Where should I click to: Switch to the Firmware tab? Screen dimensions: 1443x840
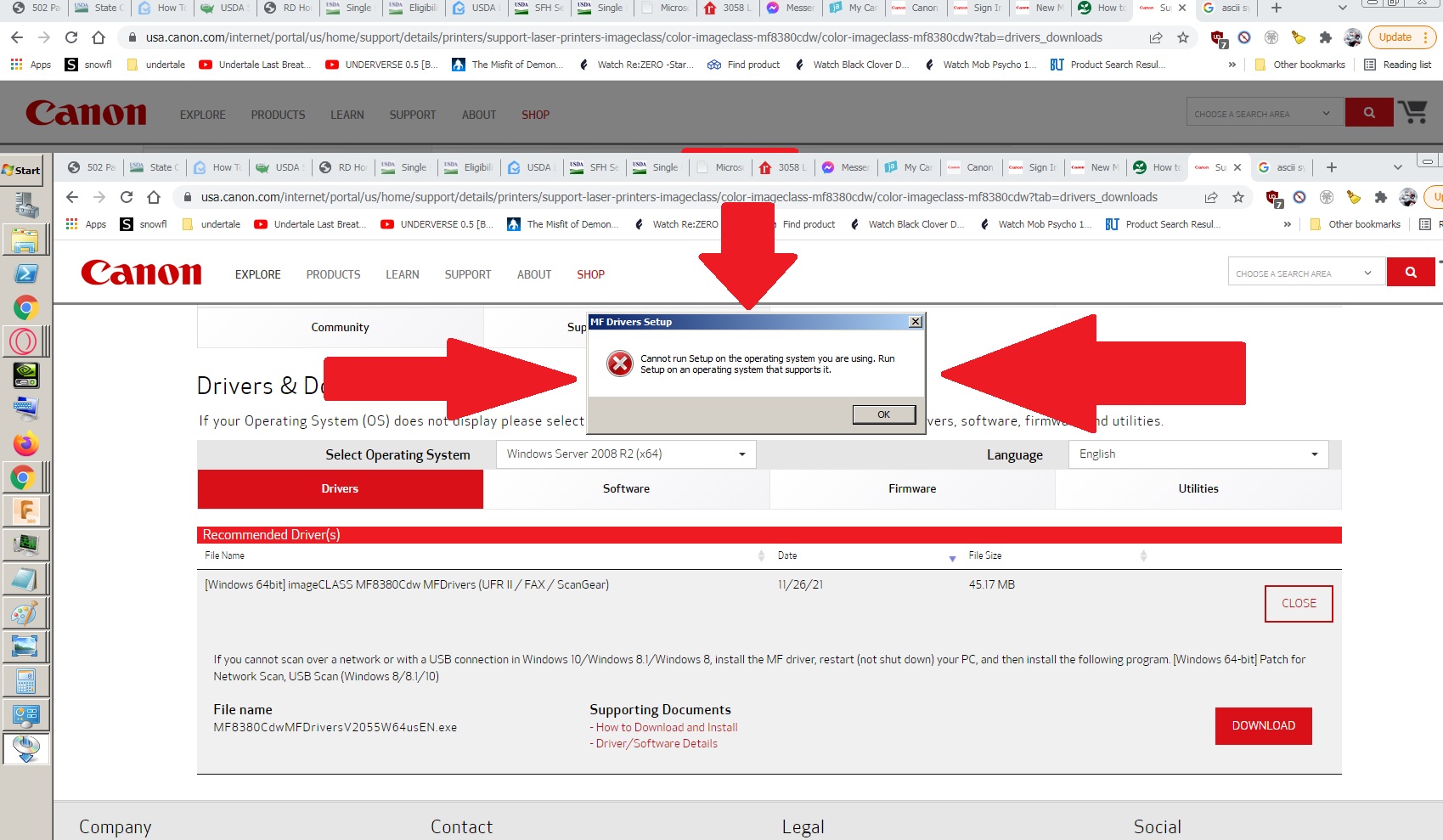pos(912,488)
